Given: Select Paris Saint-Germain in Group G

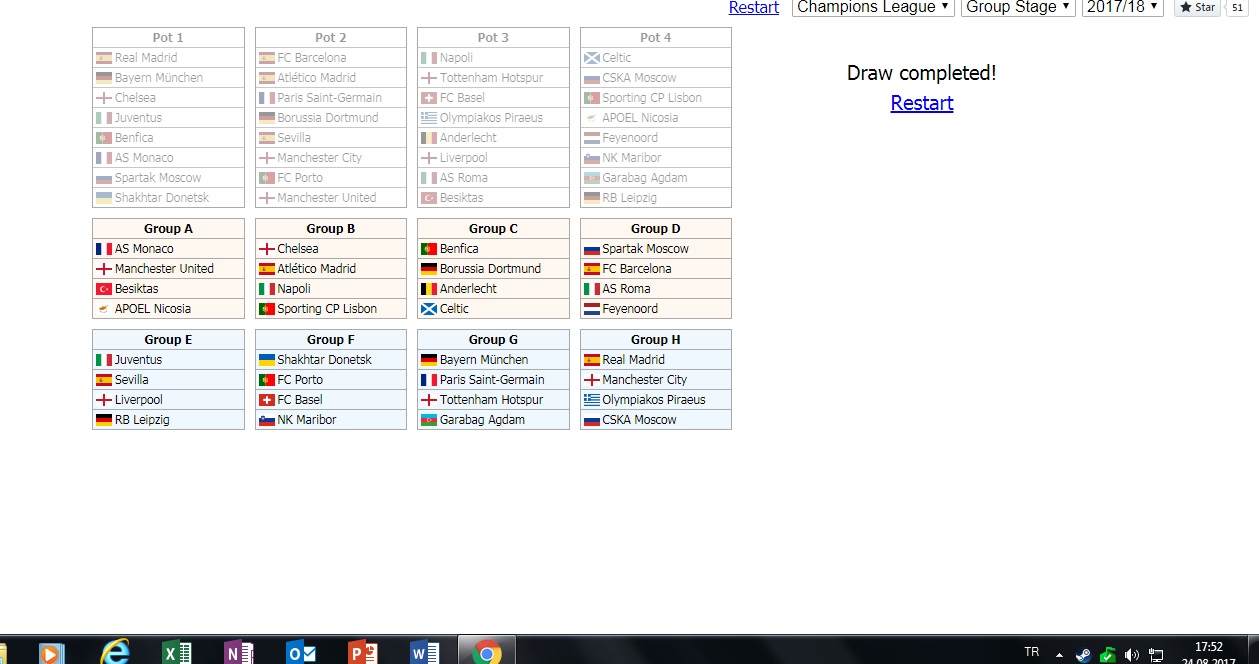Looking at the screenshot, I should click(493, 380).
